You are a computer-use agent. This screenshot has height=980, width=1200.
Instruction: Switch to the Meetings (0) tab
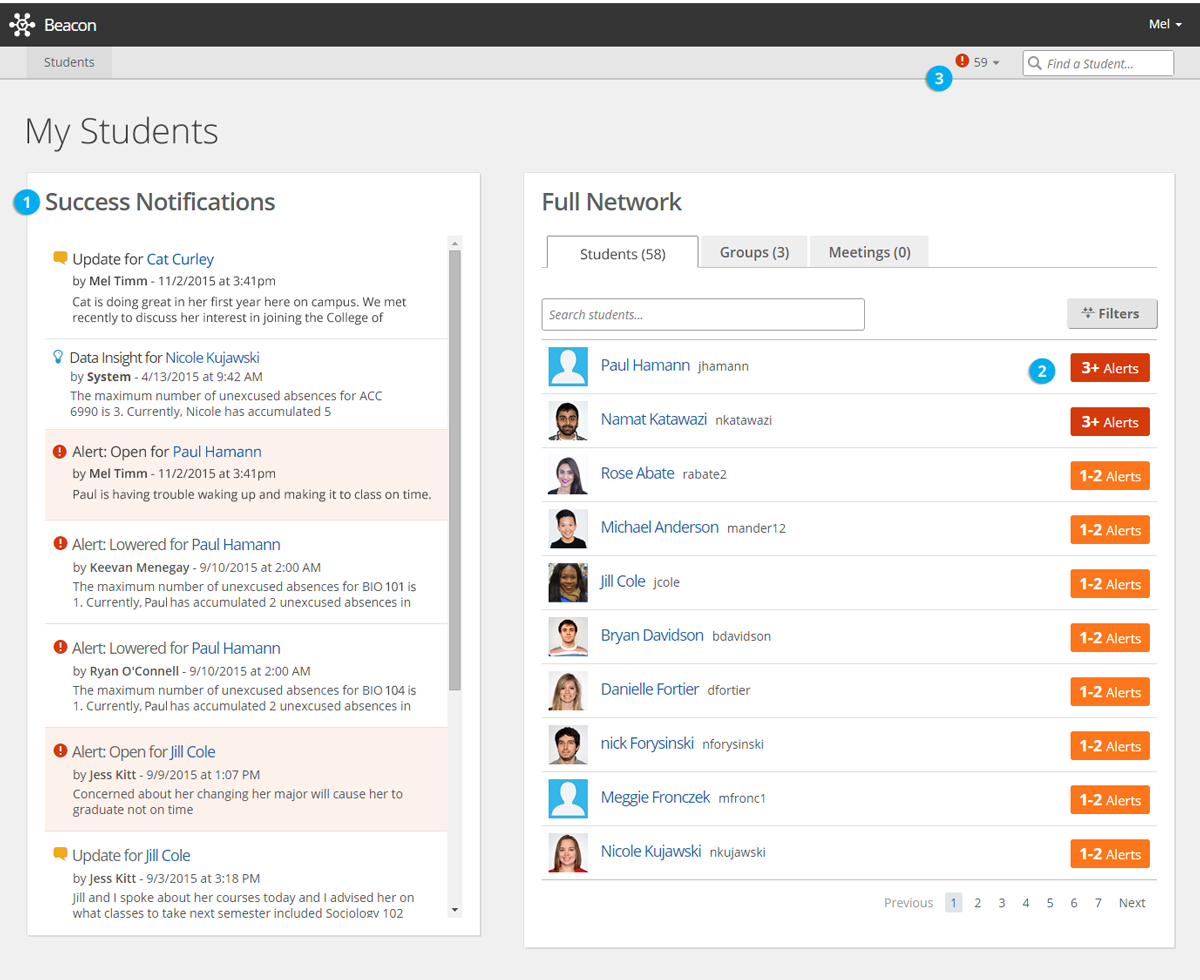[869, 252]
